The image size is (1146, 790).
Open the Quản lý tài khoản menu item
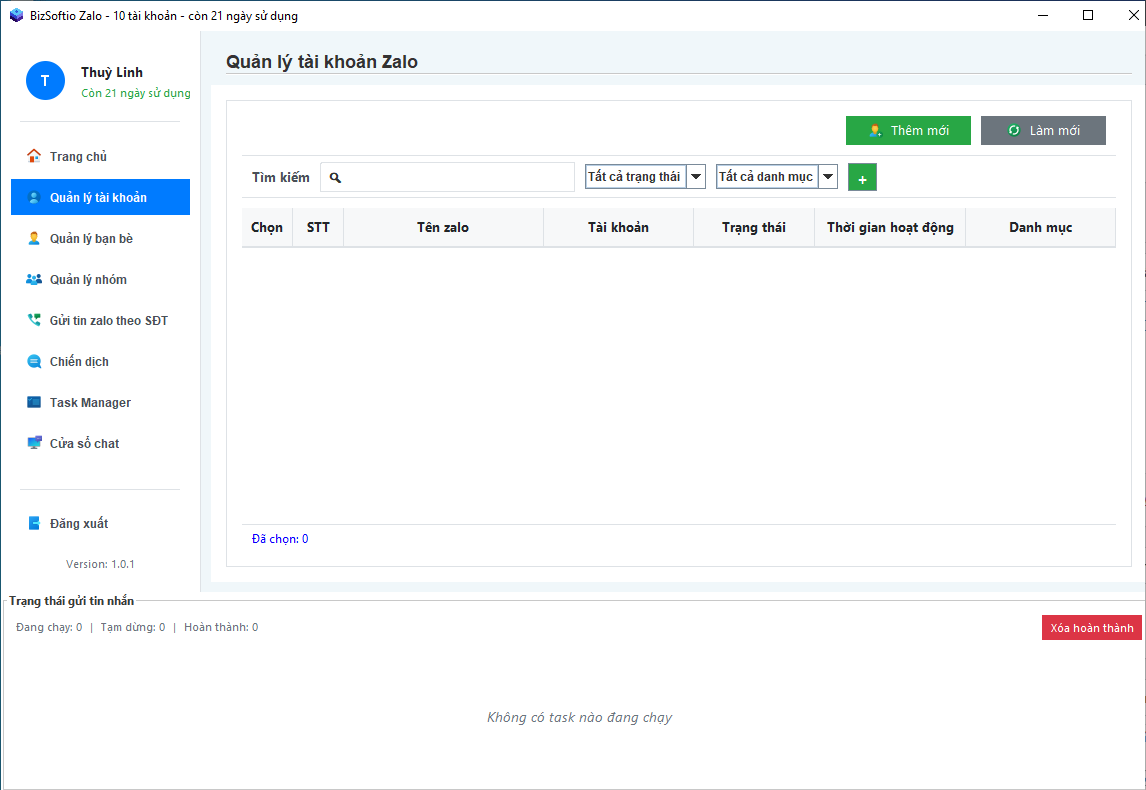(100, 197)
